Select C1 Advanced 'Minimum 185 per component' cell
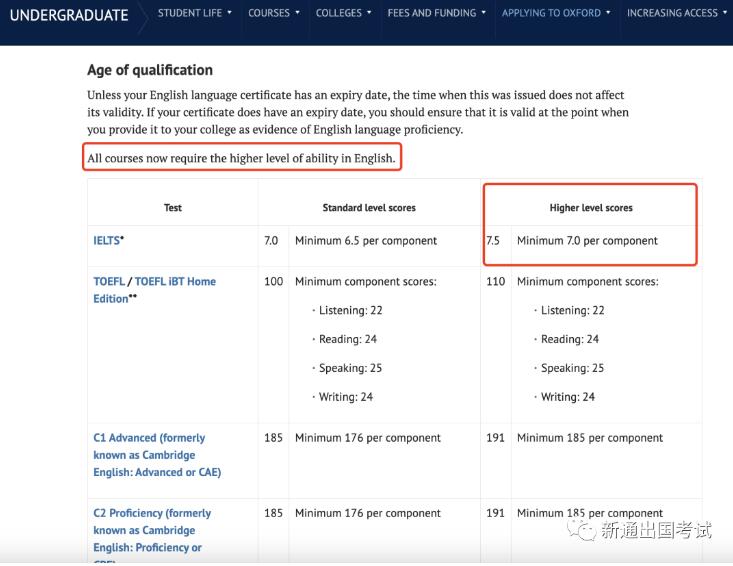Screen dimensions: 733x566 [589, 438]
